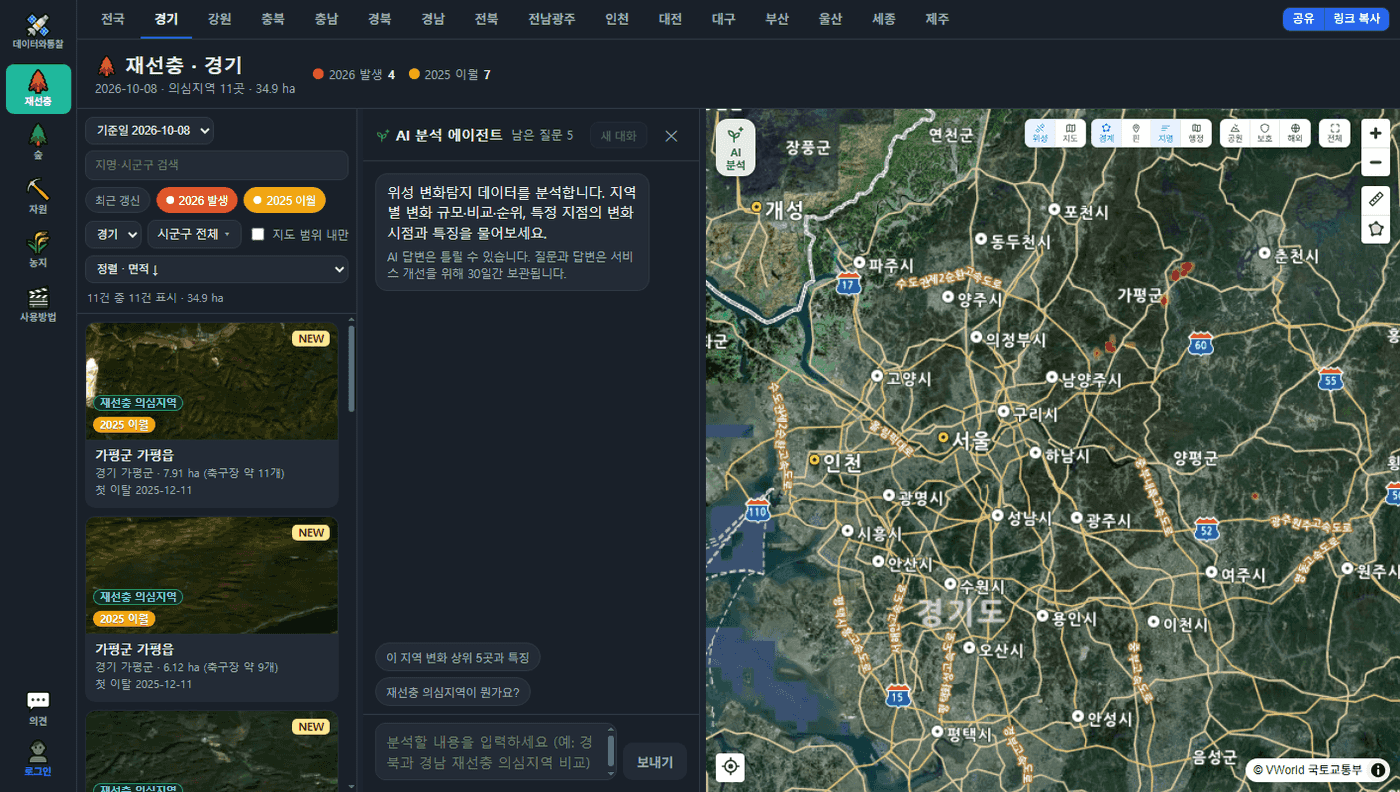Switch the basemap to 지도 map view
1400x792 pixels.
coord(1070,133)
